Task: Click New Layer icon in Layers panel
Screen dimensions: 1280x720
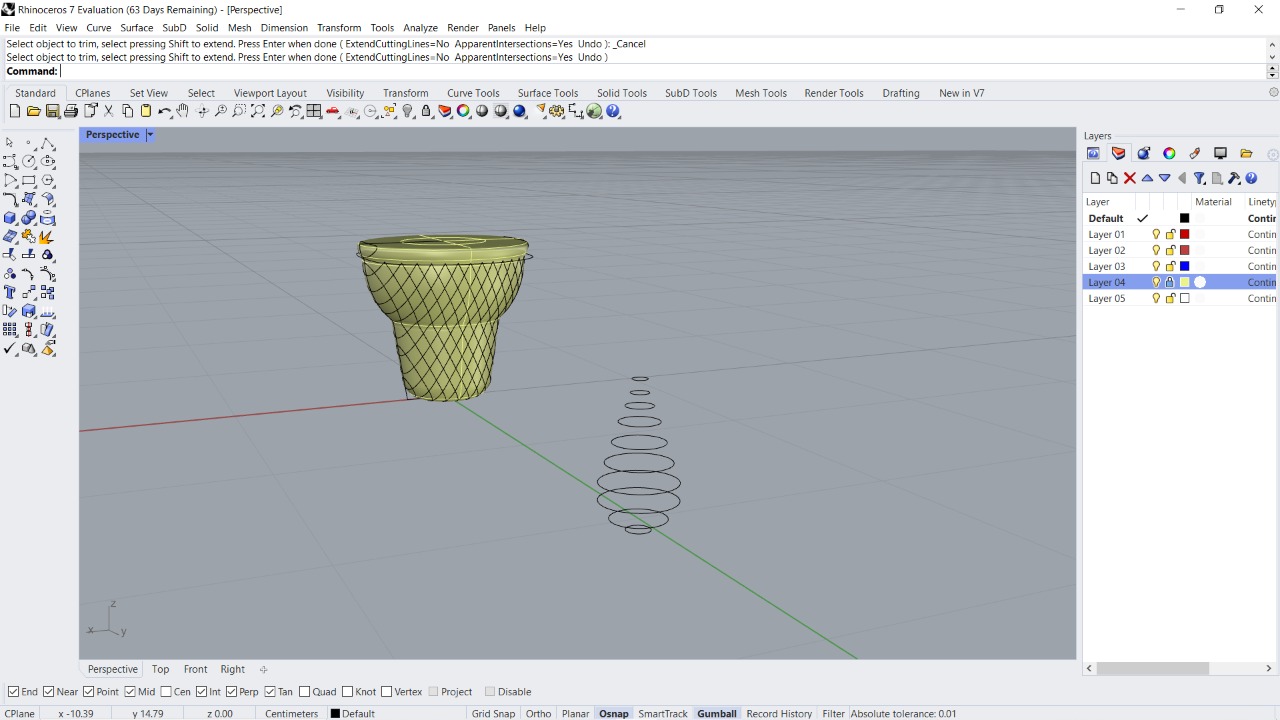Action: [x=1095, y=178]
